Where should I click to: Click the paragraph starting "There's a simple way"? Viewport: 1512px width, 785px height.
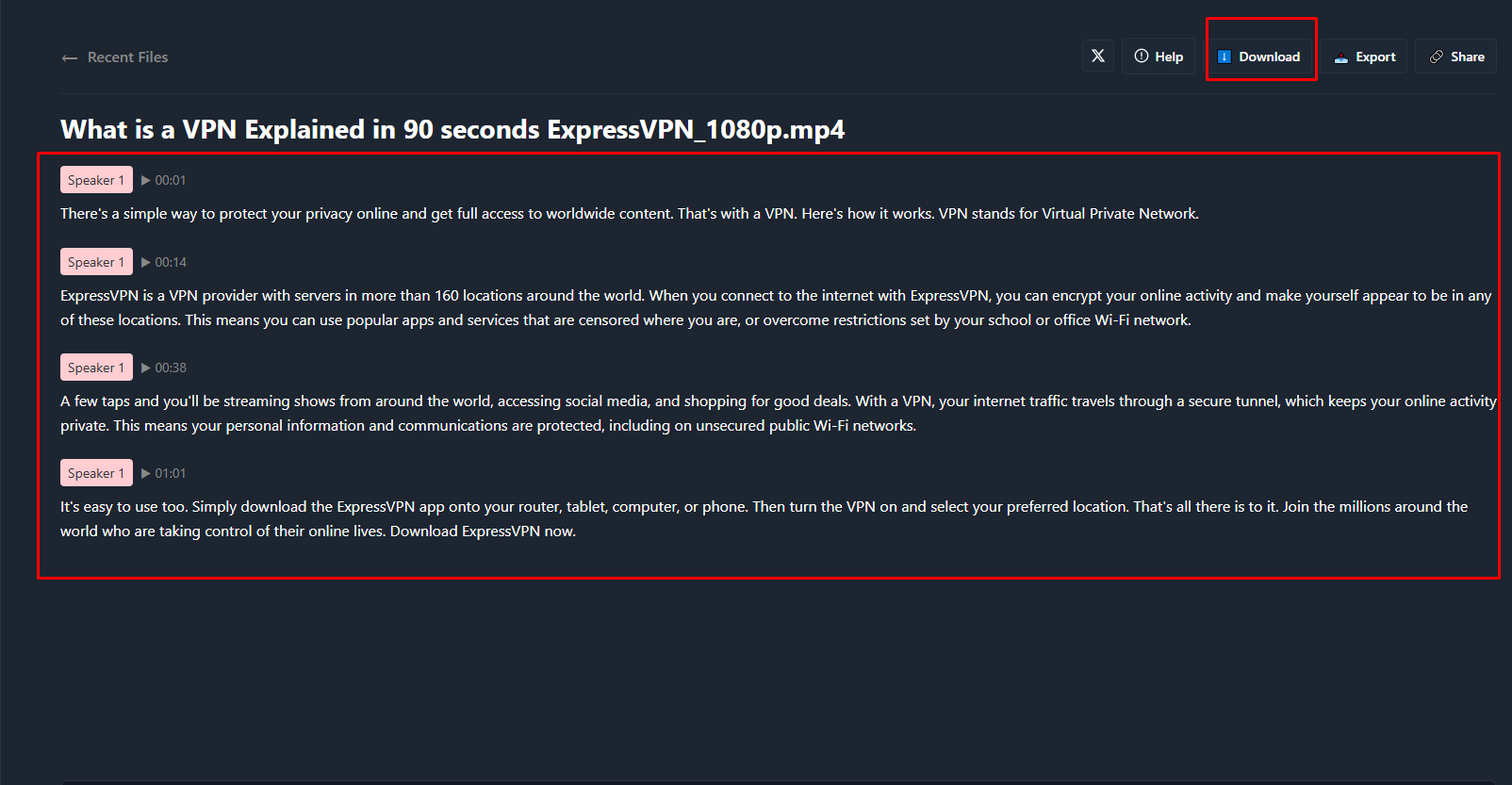[629, 214]
